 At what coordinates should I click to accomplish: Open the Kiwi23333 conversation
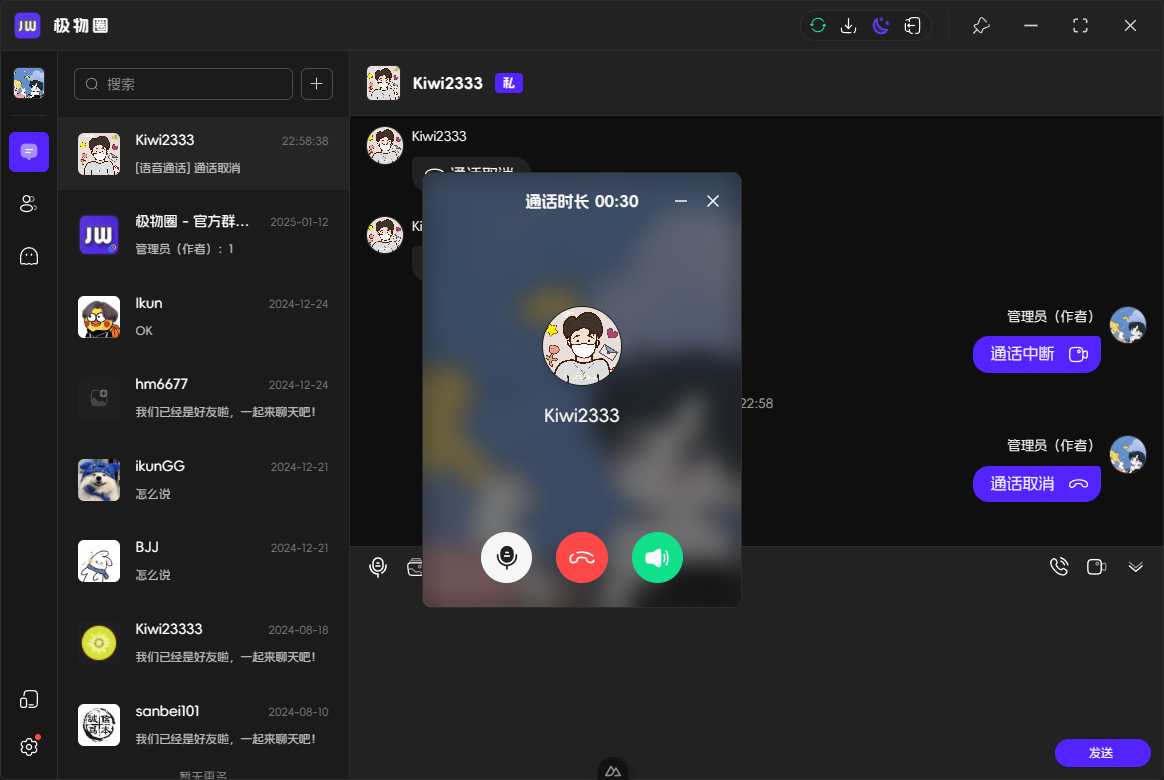(203, 642)
